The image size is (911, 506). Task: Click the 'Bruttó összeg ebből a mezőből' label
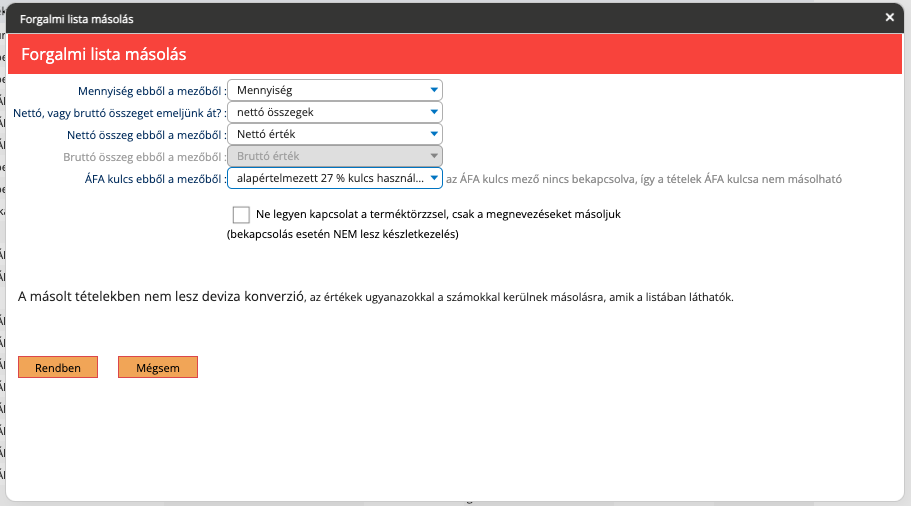145,157
